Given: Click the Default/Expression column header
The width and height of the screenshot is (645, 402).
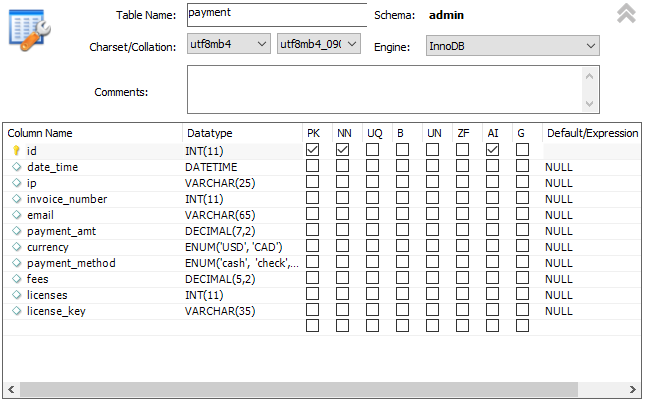Looking at the screenshot, I should pyautogui.click(x=591, y=133).
